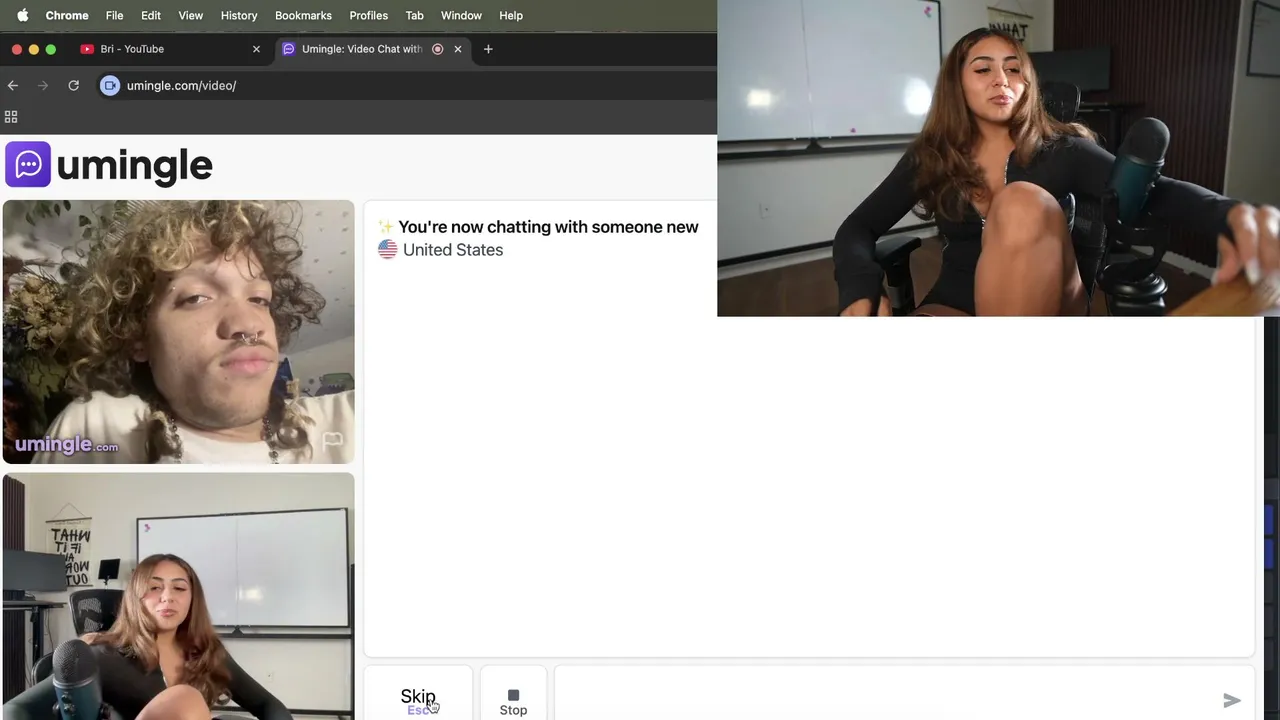
Task: Click the "United States" country label
Action: (x=453, y=250)
